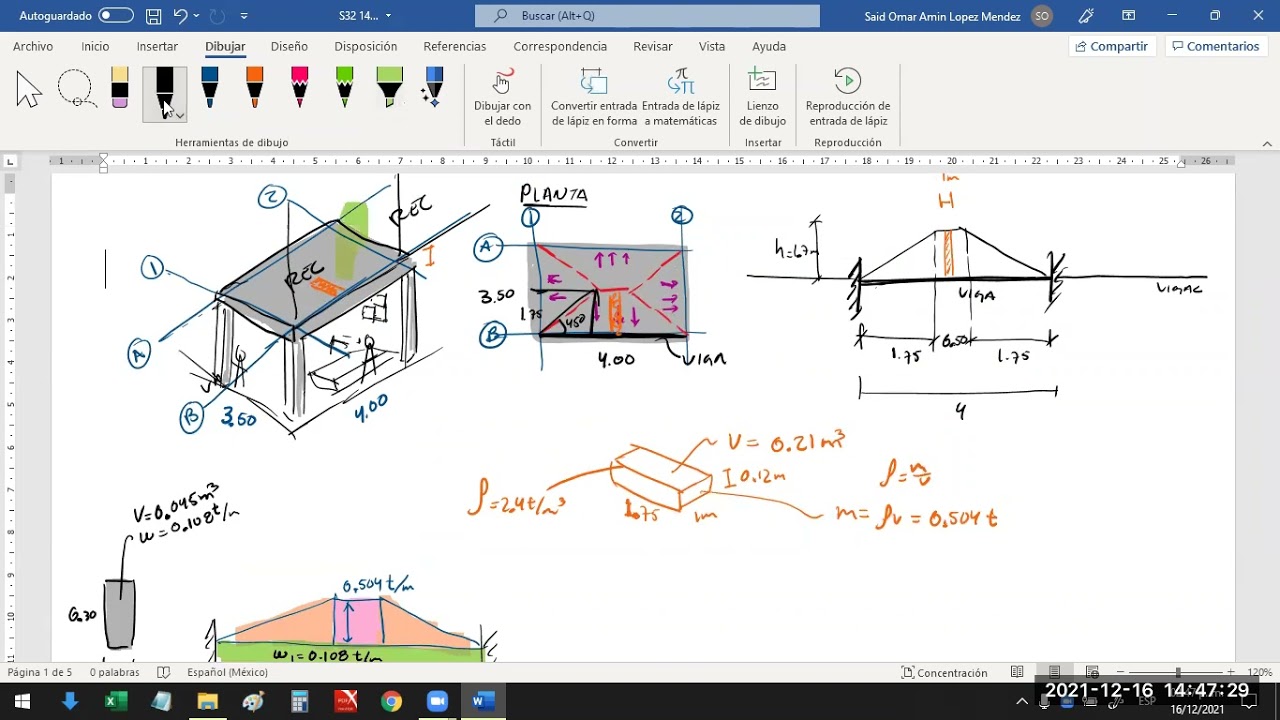The height and width of the screenshot is (720, 1280).
Task: Switch to the Insertar tab
Action: click(x=157, y=46)
